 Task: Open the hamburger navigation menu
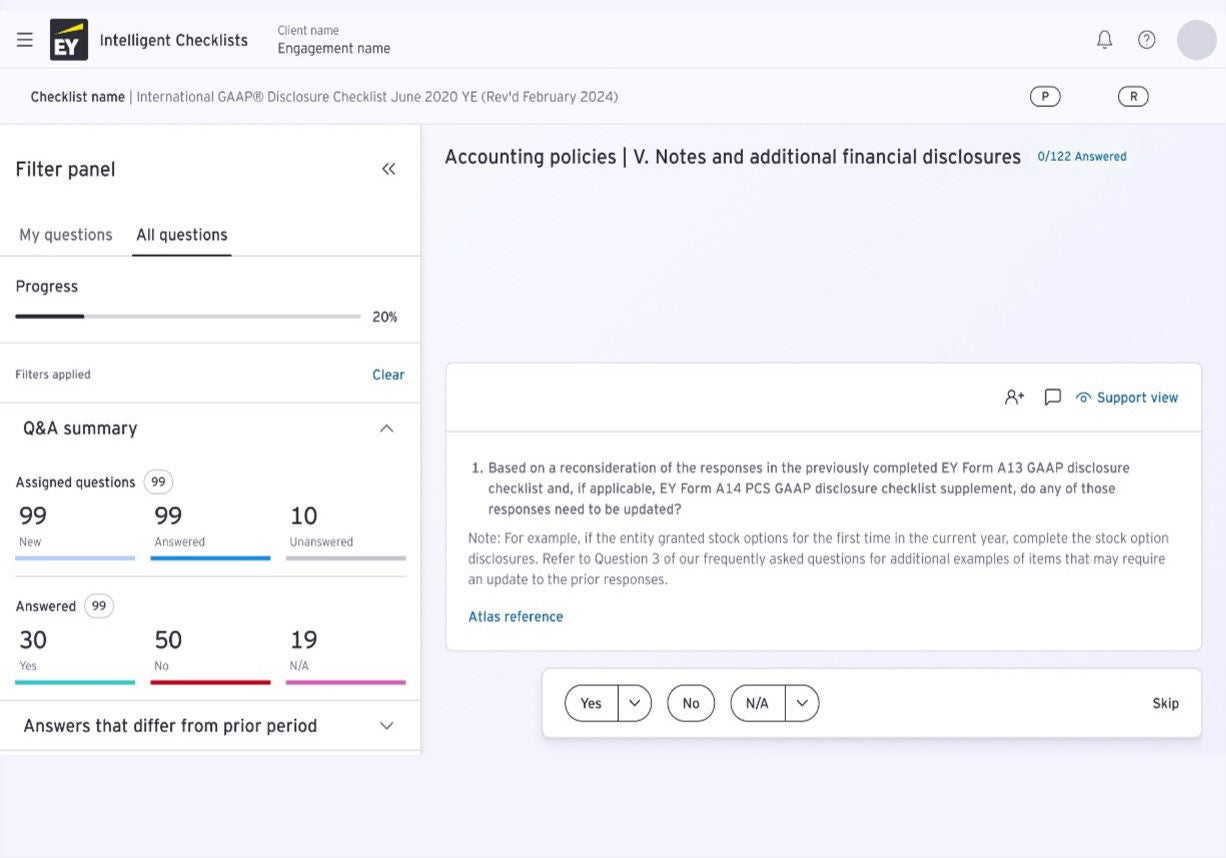pyautogui.click(x=25, y=40)
